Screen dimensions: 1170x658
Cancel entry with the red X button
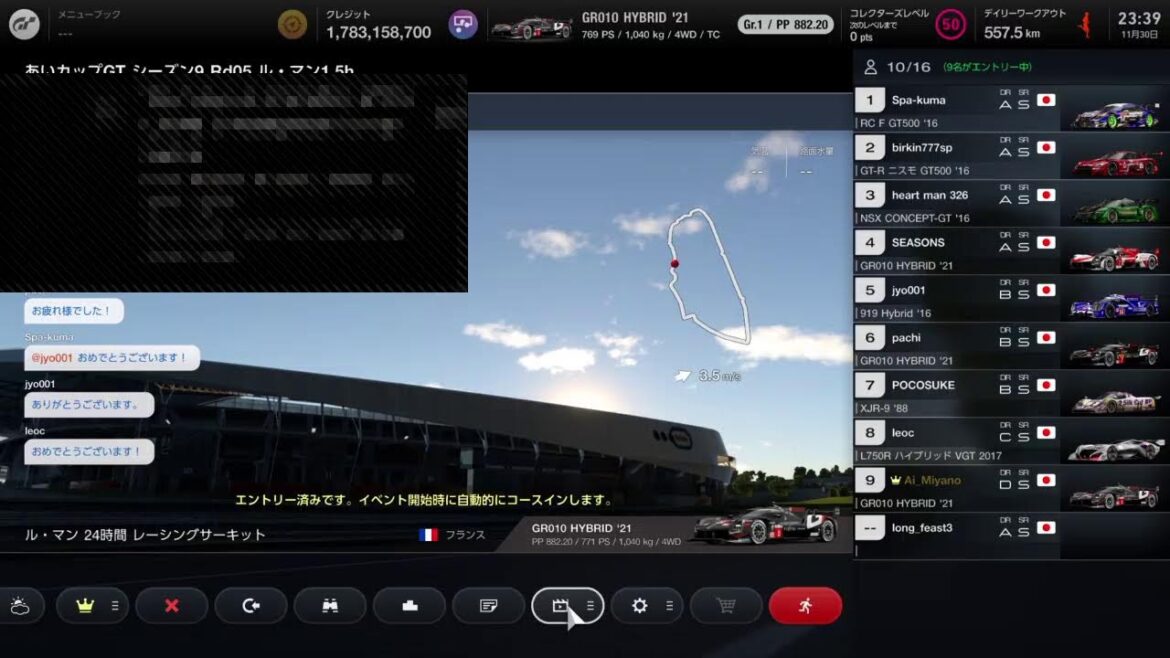tap(172, 606)
